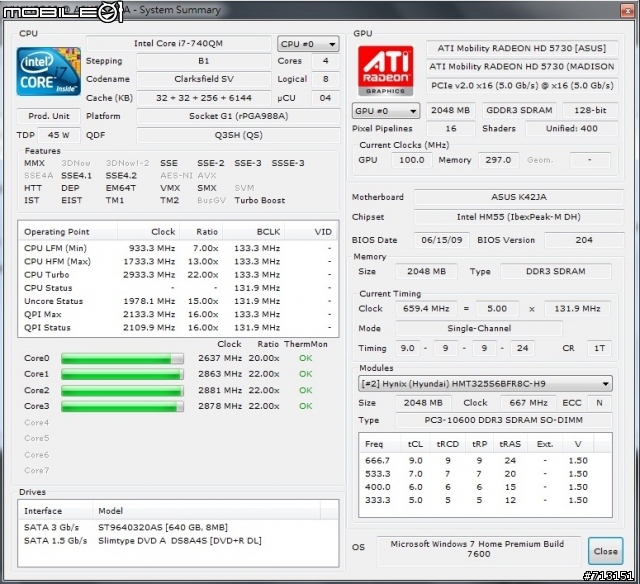Click the Motherboard ASUS K42JA field

tap(518, 197)
